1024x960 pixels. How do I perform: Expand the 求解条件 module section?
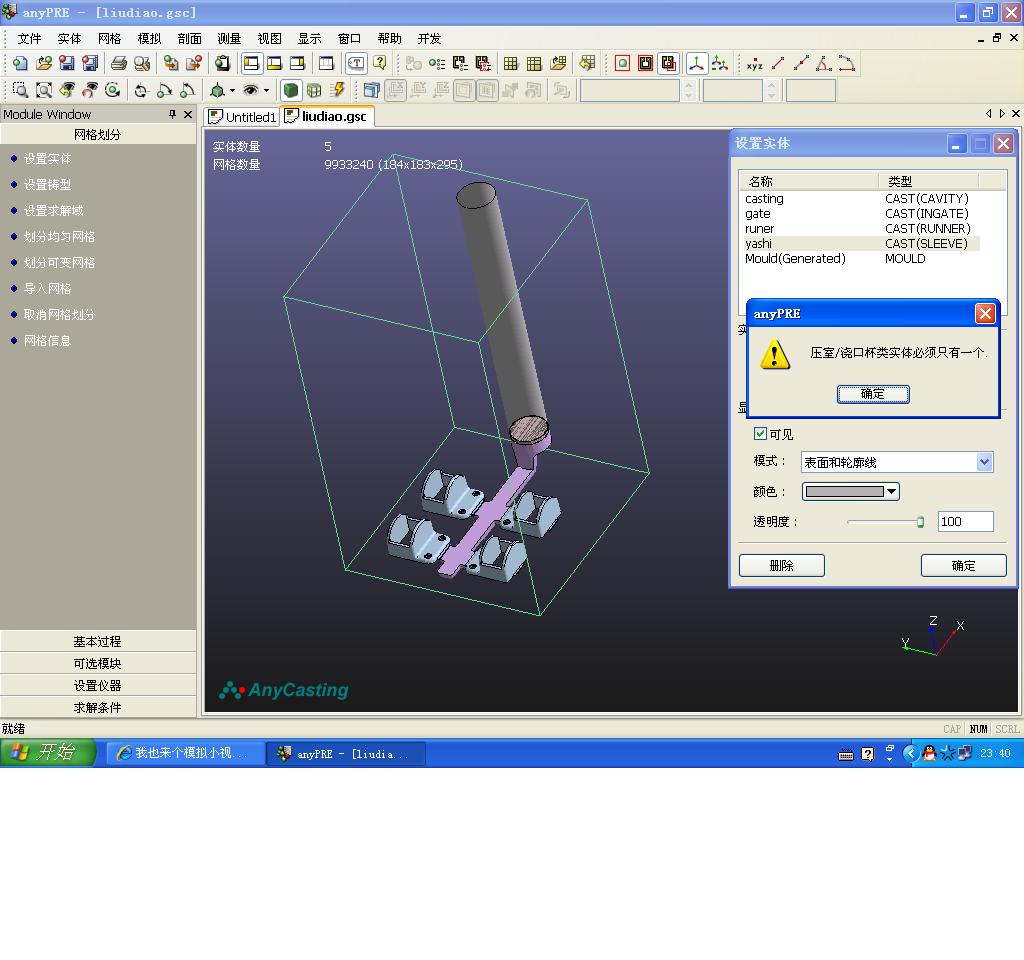click(x=98, y=707)
